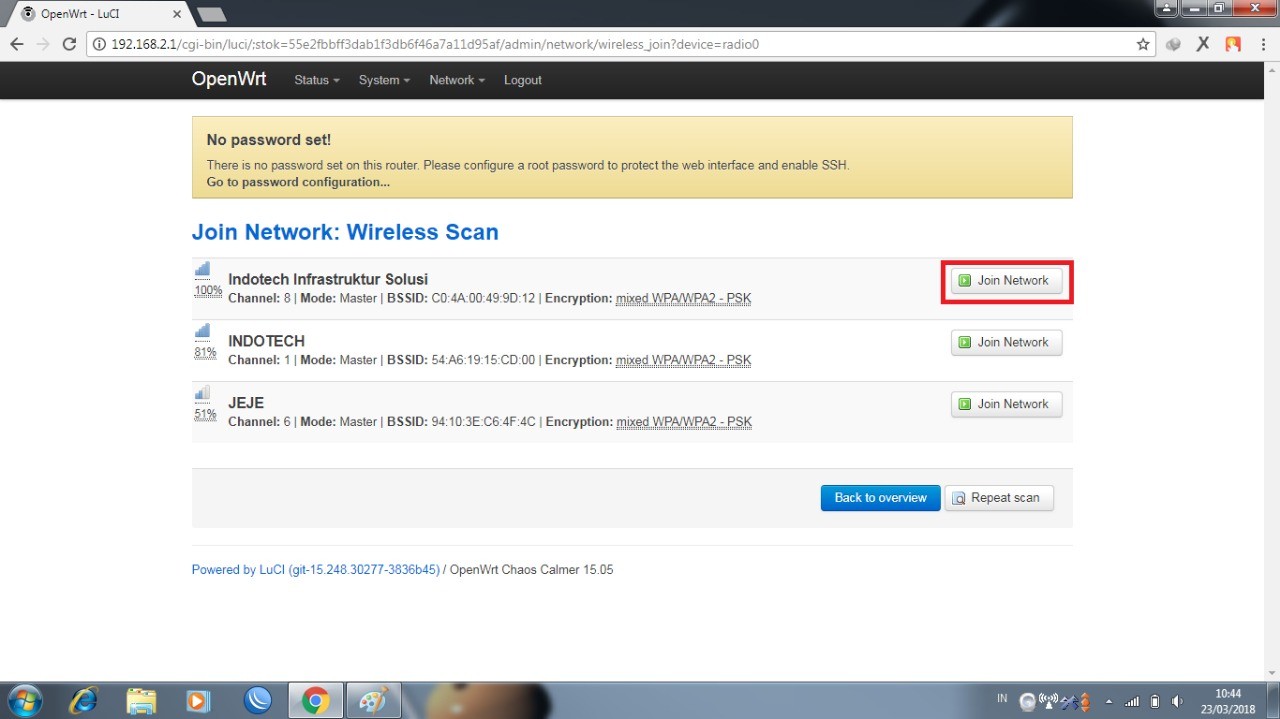Click the 51% signal label
Screen dimensions: 1280x719
tap(205, 415)
